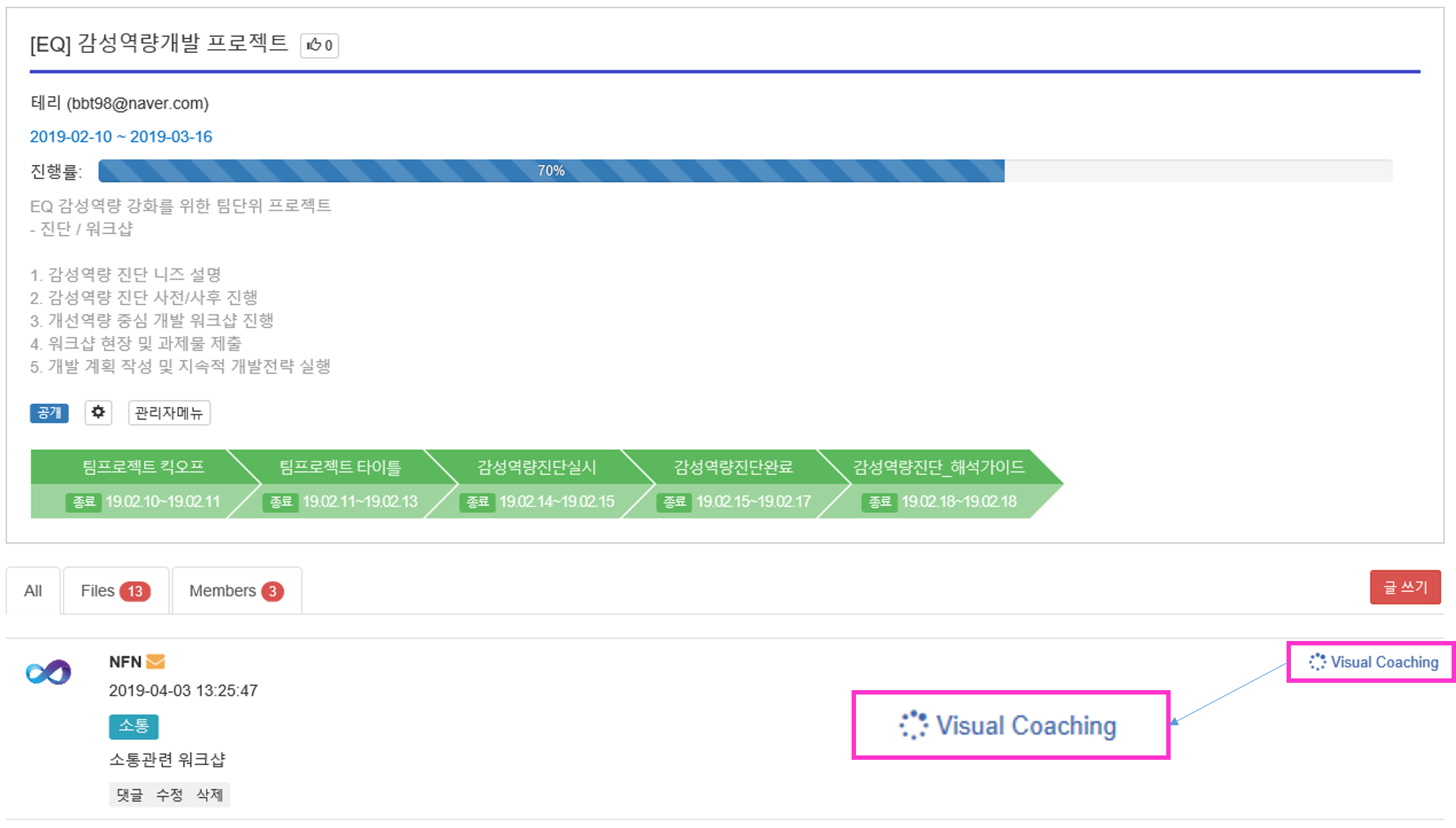Click the envelope icon next to NFN
This screenshot has width=1456, height=828.
[156, 662]
